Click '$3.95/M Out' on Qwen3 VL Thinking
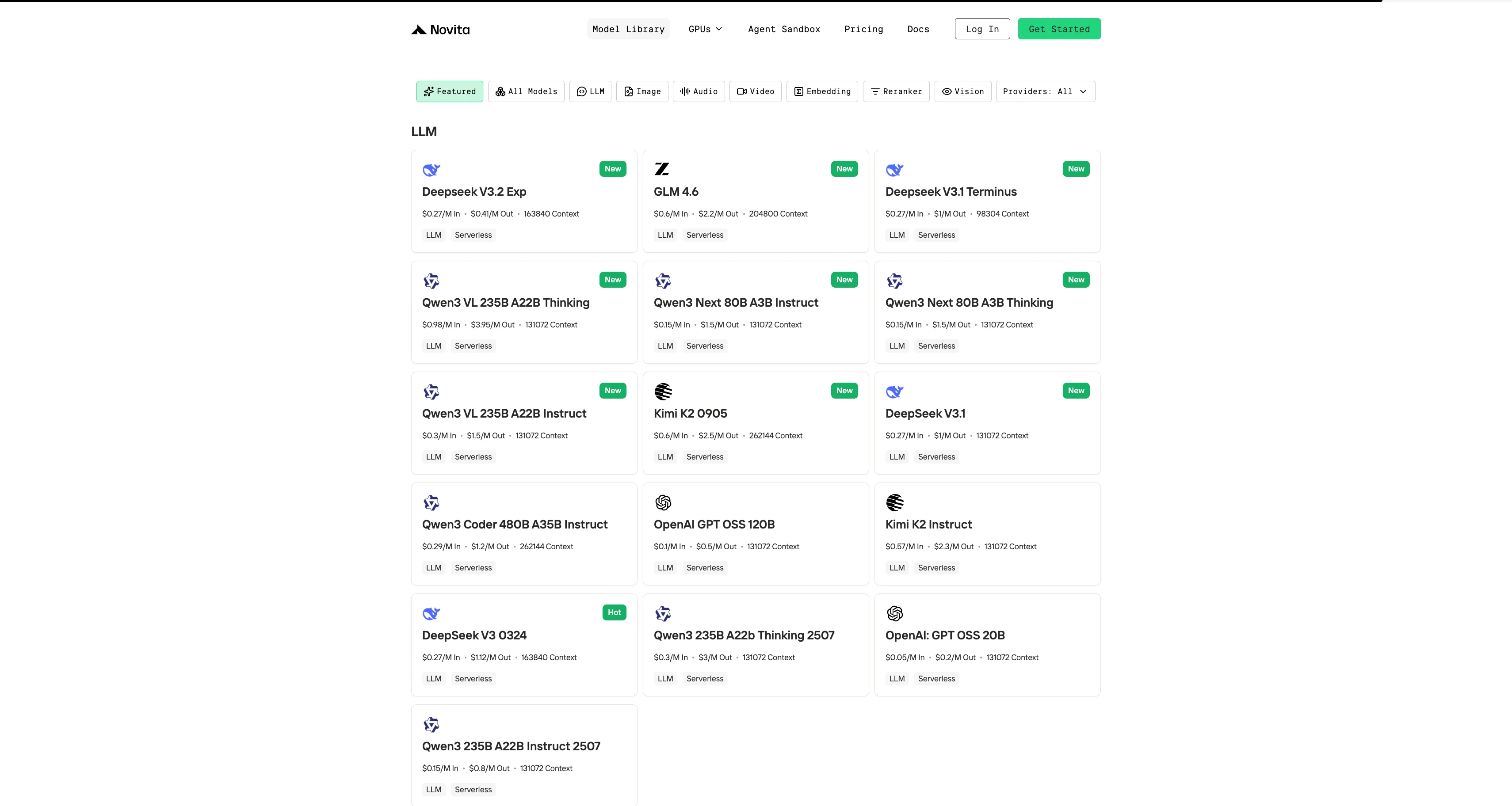The height and width of the screenshot is (806, 1512). coord(493,325)
